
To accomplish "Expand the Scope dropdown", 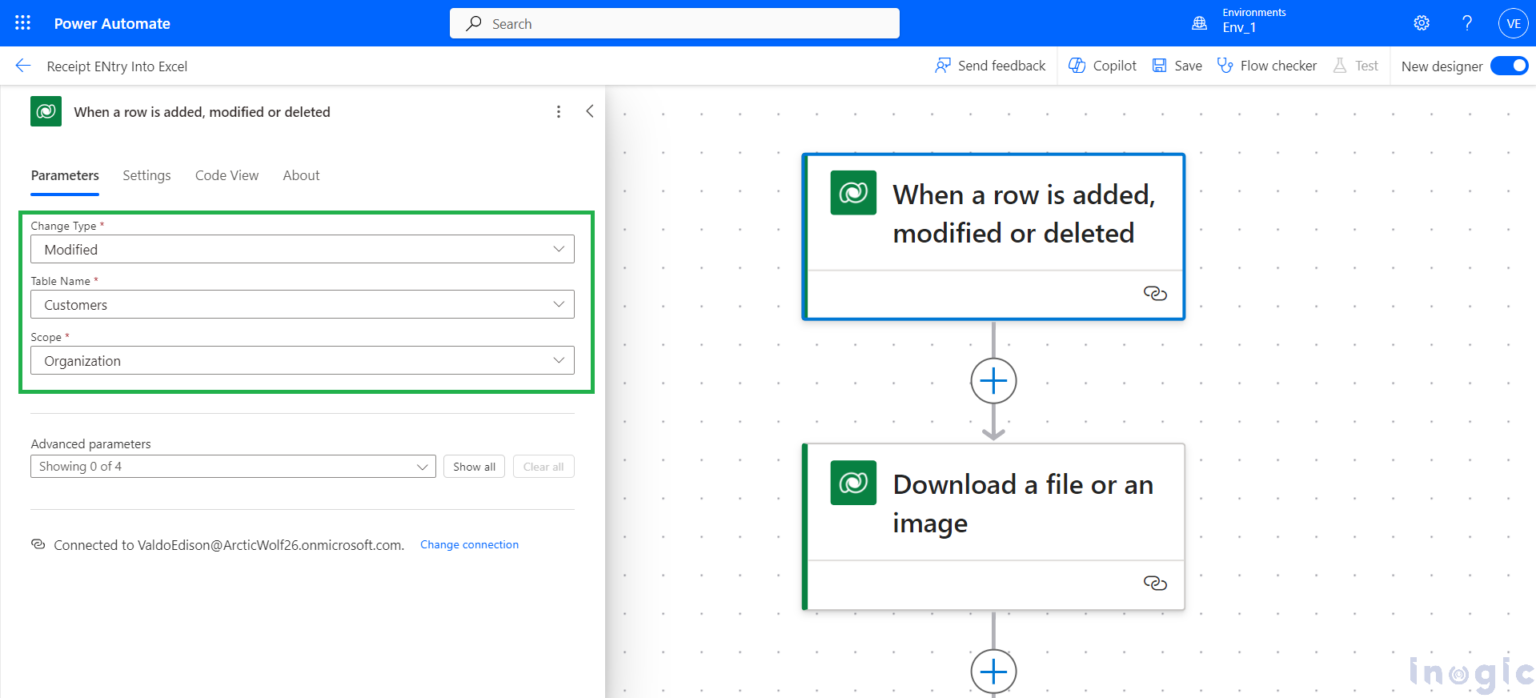I will tap(302, 361).
